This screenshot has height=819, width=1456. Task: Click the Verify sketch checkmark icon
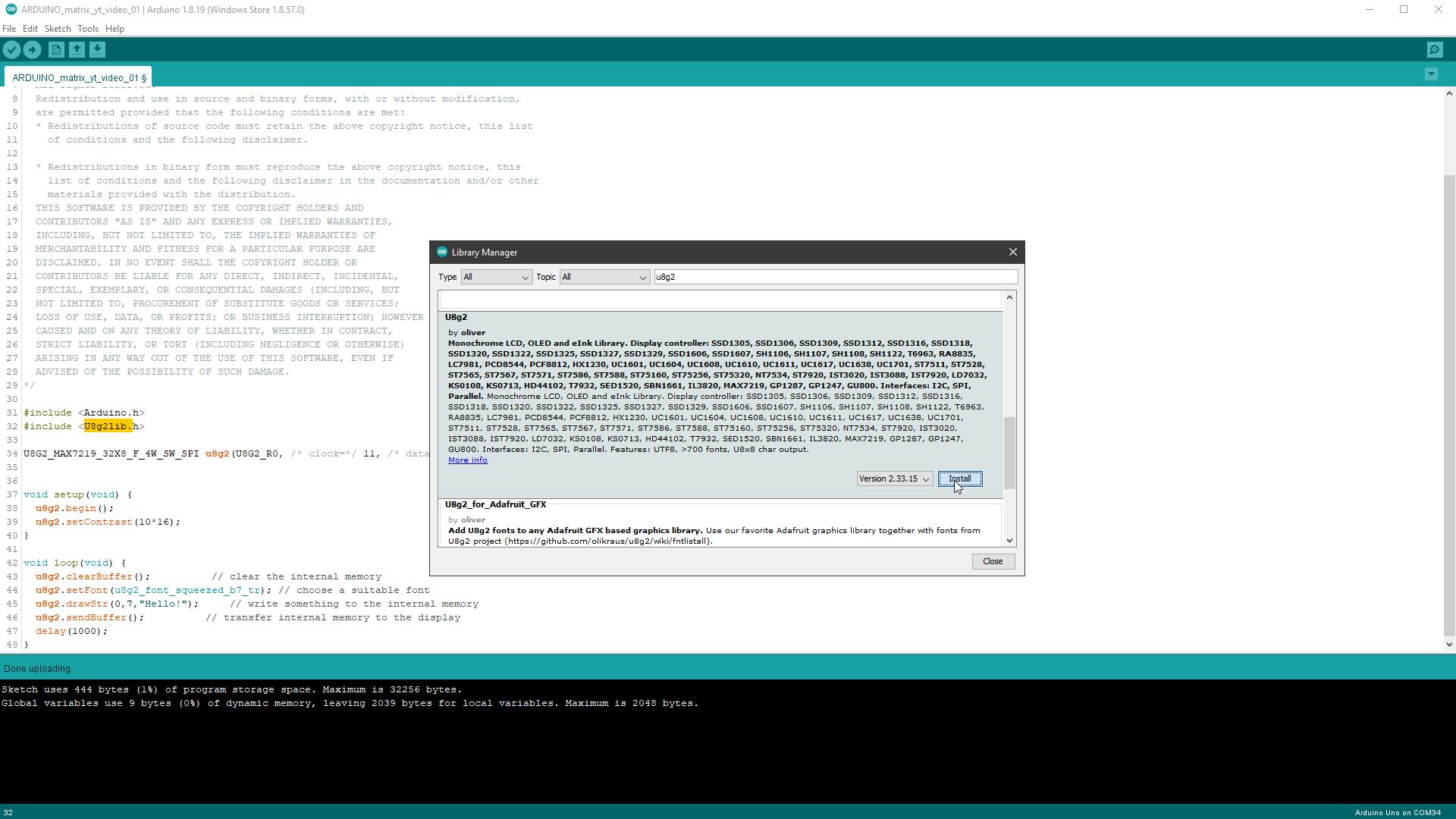11,49
